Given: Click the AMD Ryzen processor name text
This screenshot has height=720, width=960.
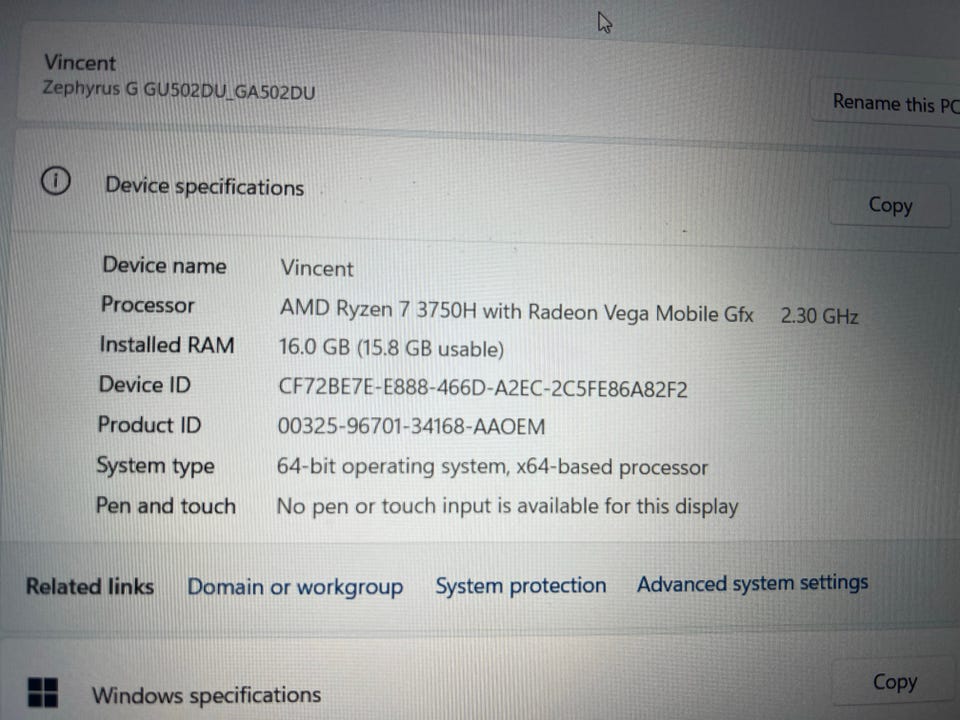Looking at the screenshot, I should pos(516,310).
